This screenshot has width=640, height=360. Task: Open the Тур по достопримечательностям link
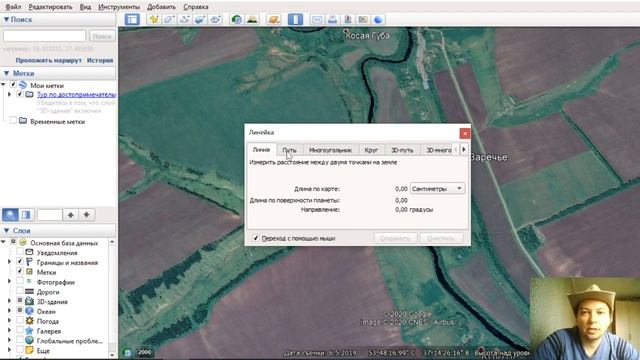[76, 94]
